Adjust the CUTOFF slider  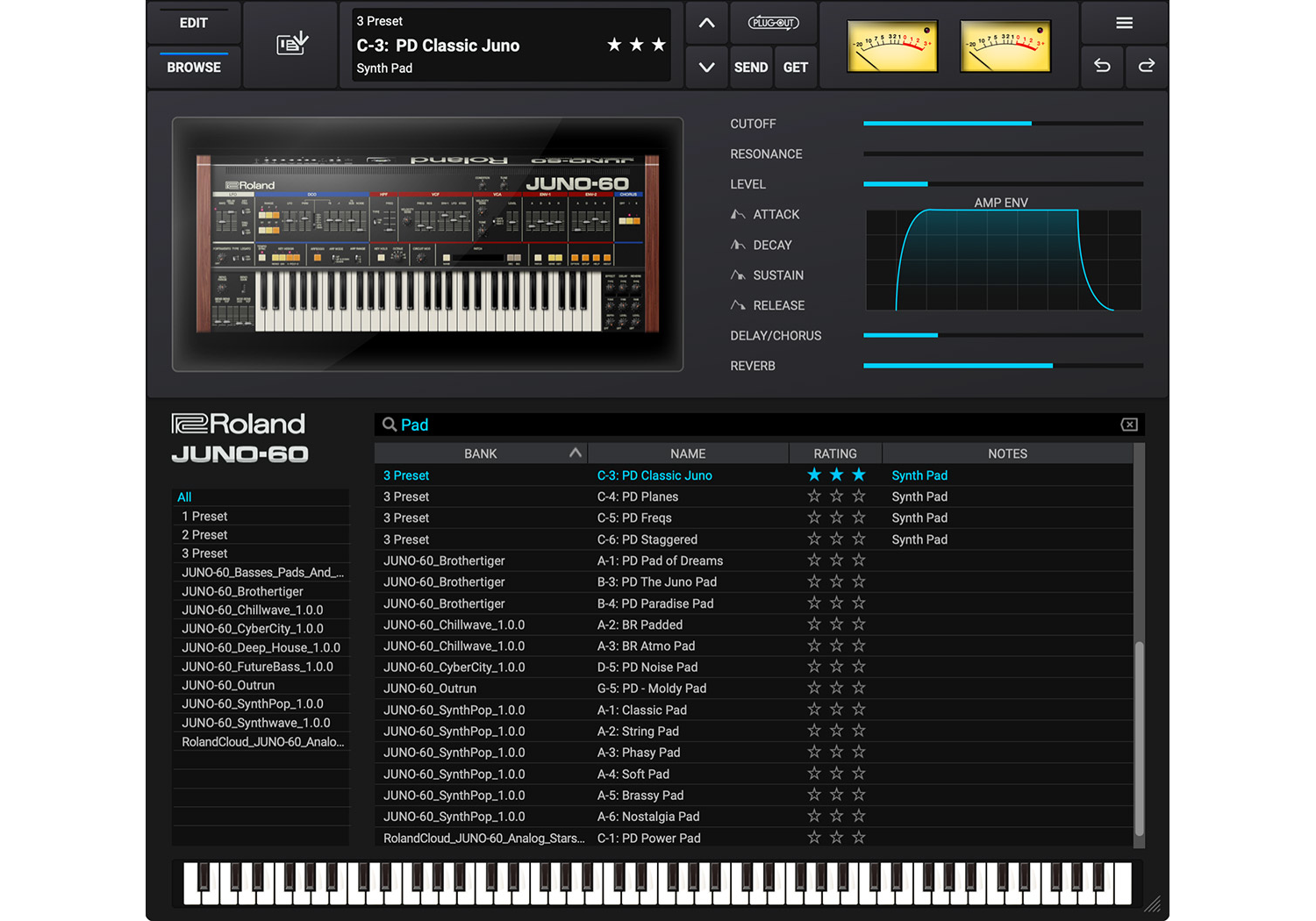click(1003, 124)
